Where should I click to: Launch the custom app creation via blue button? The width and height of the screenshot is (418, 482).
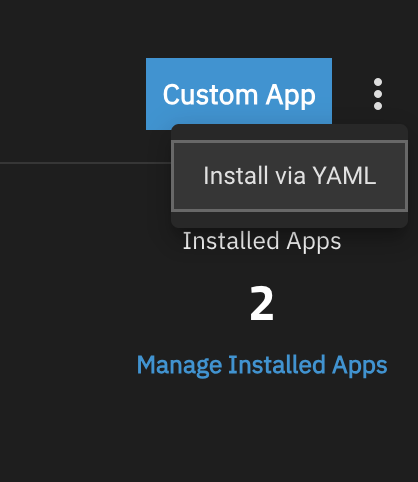239,94
